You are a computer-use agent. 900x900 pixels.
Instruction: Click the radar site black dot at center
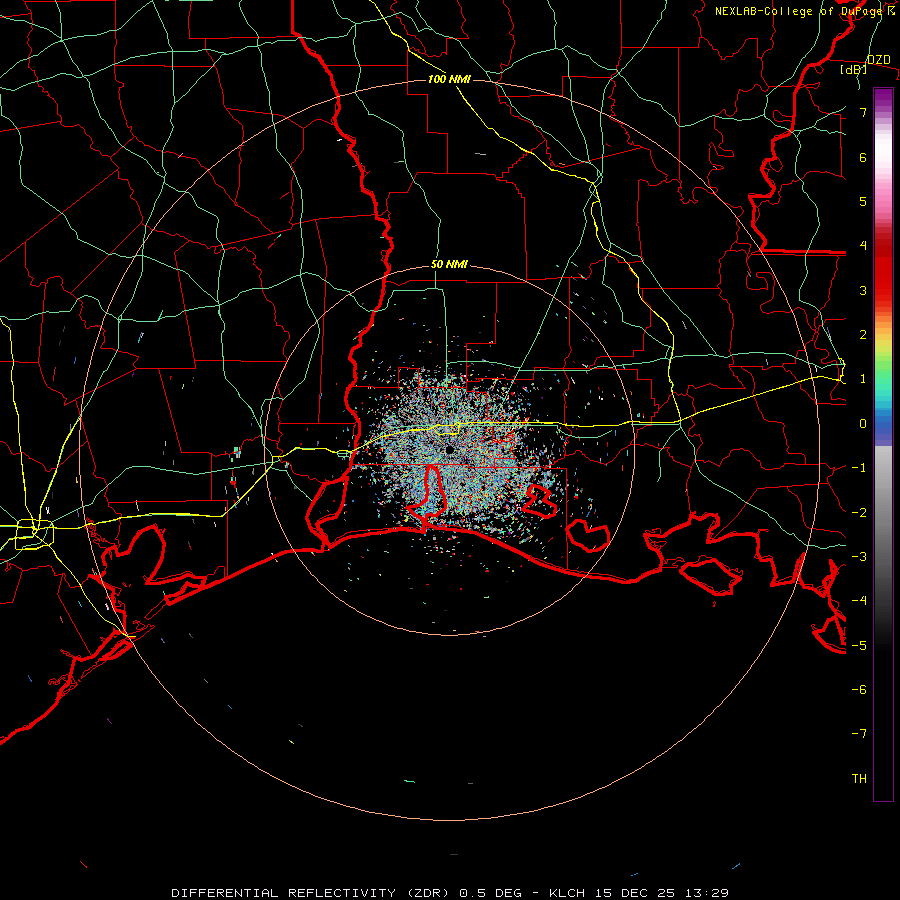(x=449, y=450)
